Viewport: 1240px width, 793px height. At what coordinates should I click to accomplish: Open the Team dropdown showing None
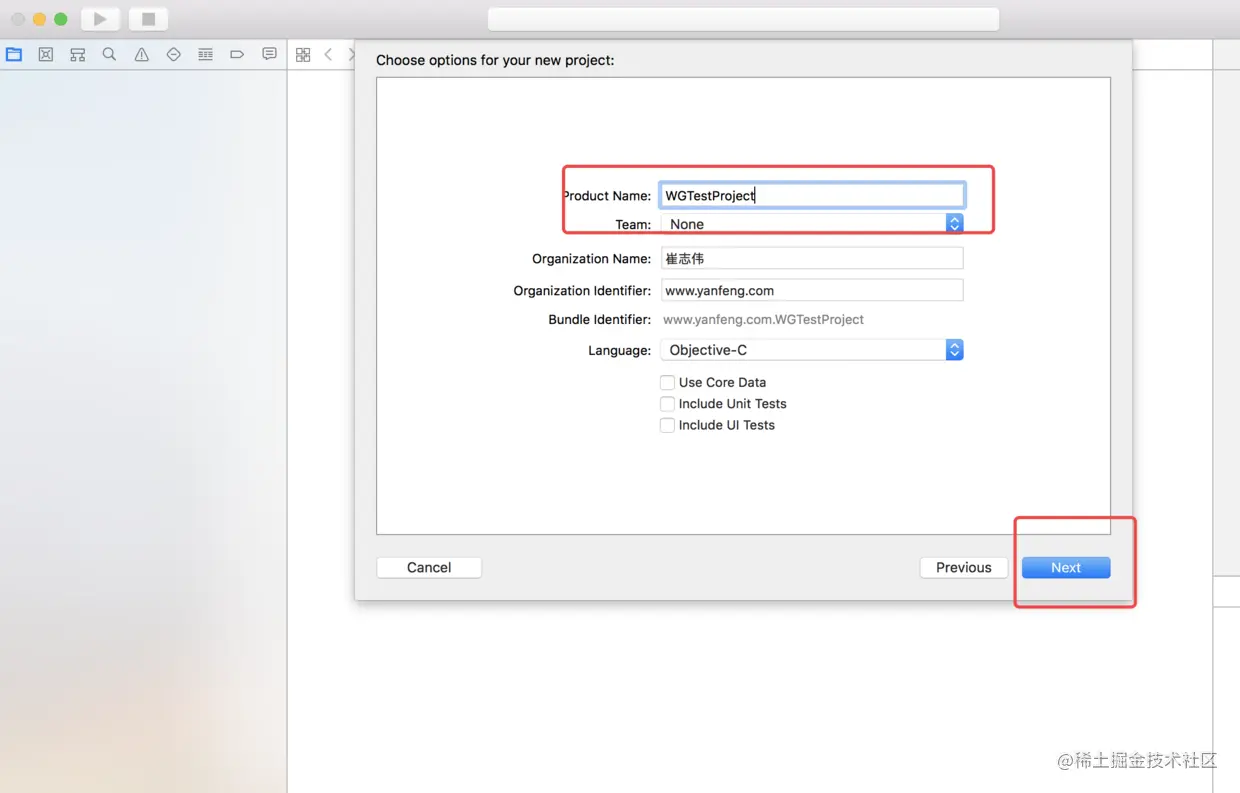coord(812,224)
